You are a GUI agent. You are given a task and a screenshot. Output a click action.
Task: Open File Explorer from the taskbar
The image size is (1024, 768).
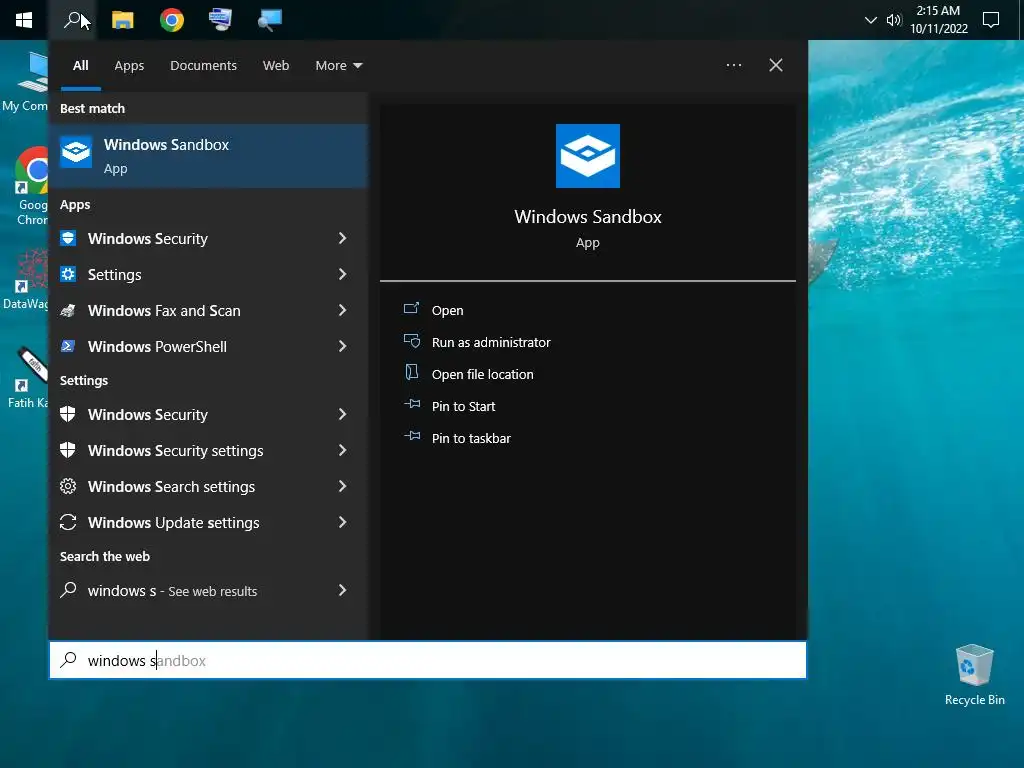[122, 20]
